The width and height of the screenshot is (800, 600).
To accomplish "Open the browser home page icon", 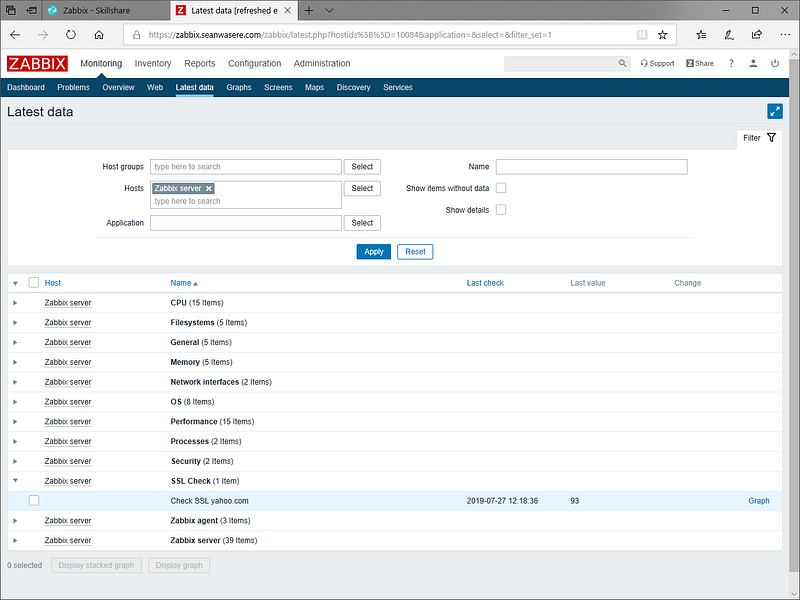I will coord(99,35).
